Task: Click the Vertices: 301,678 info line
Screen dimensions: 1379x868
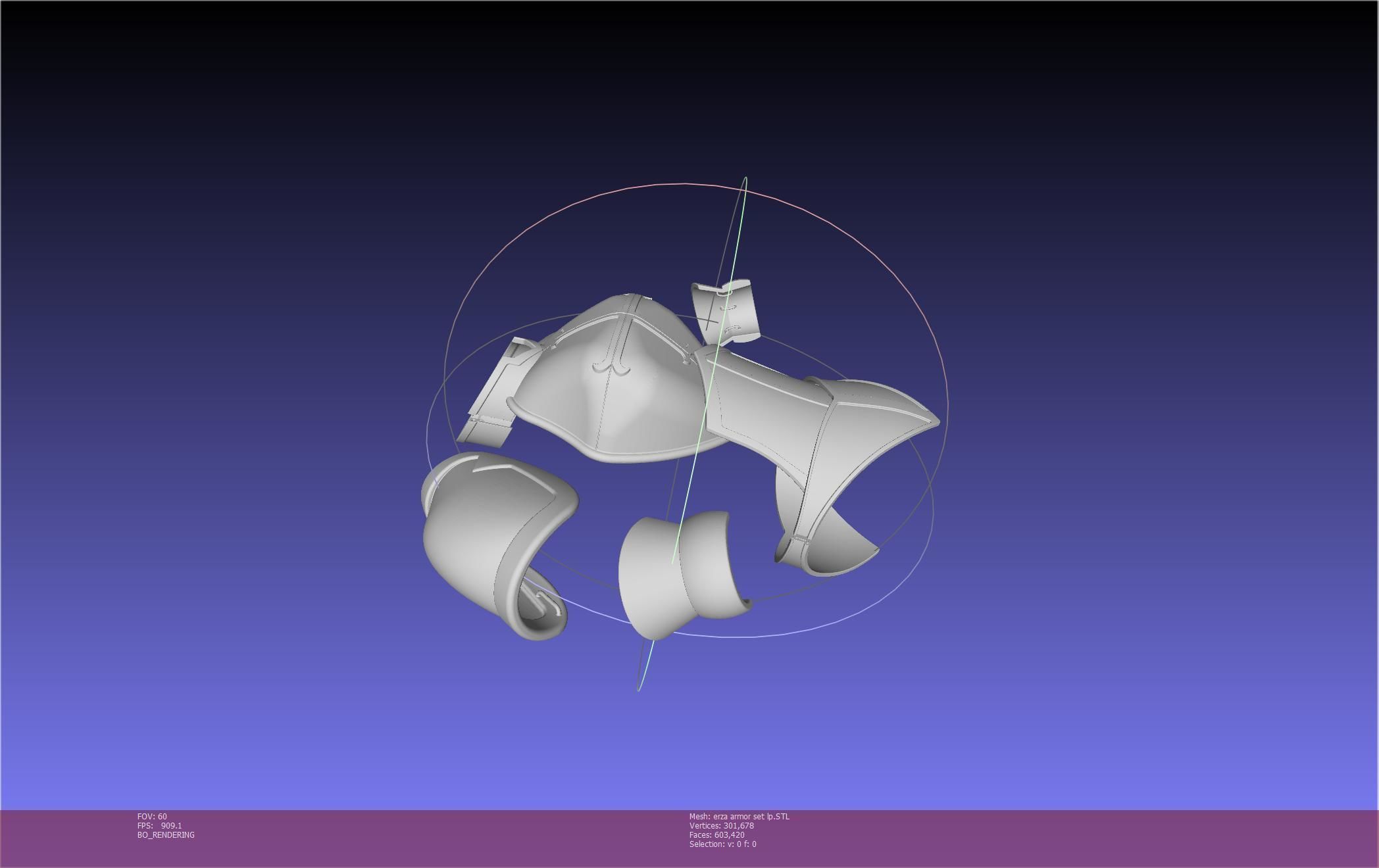Action: 721,826
